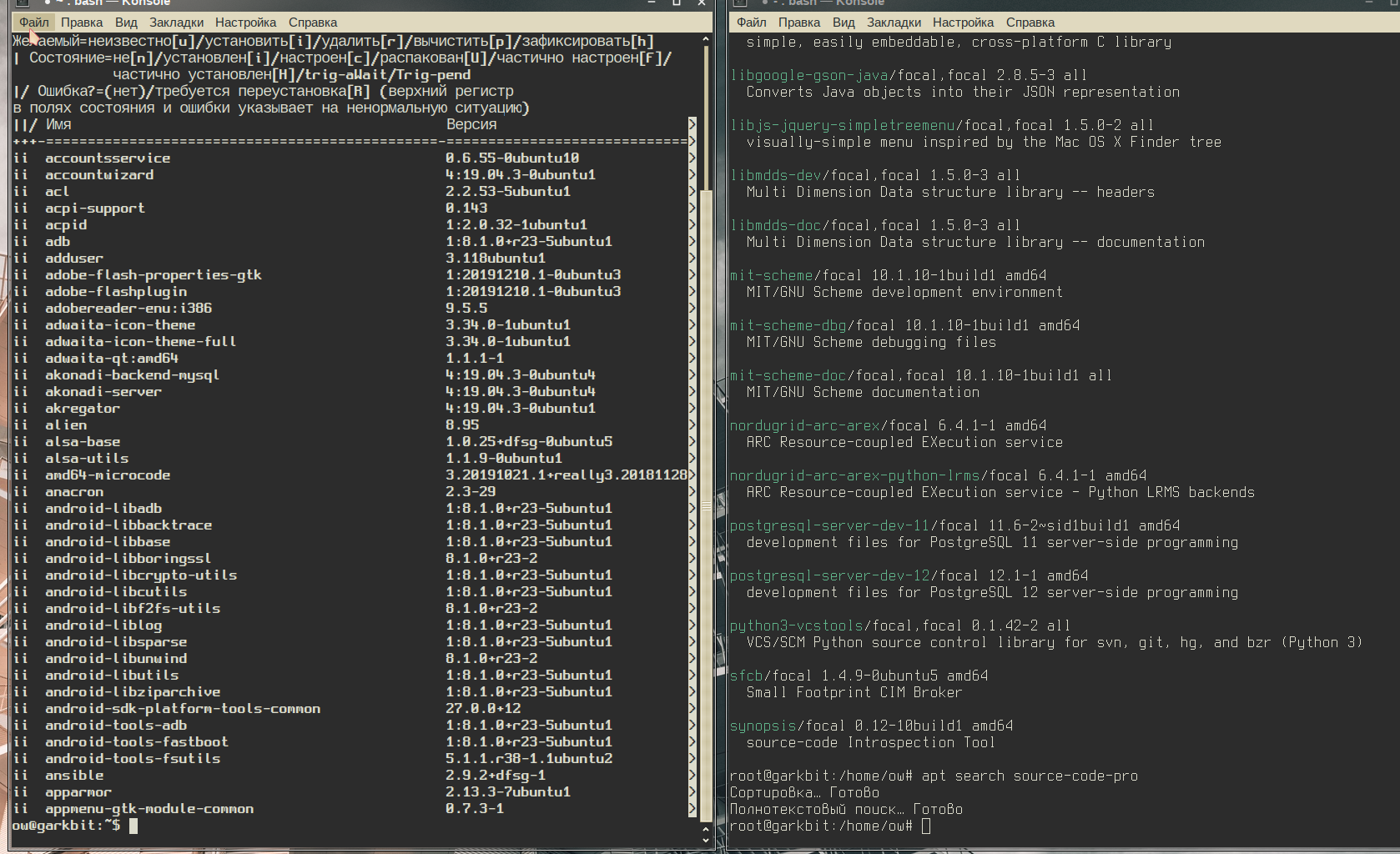The image size is (1400, 854).
Task: Click the python3-vcstools package name
Action: pyautogui.click(x=796, y=625)
